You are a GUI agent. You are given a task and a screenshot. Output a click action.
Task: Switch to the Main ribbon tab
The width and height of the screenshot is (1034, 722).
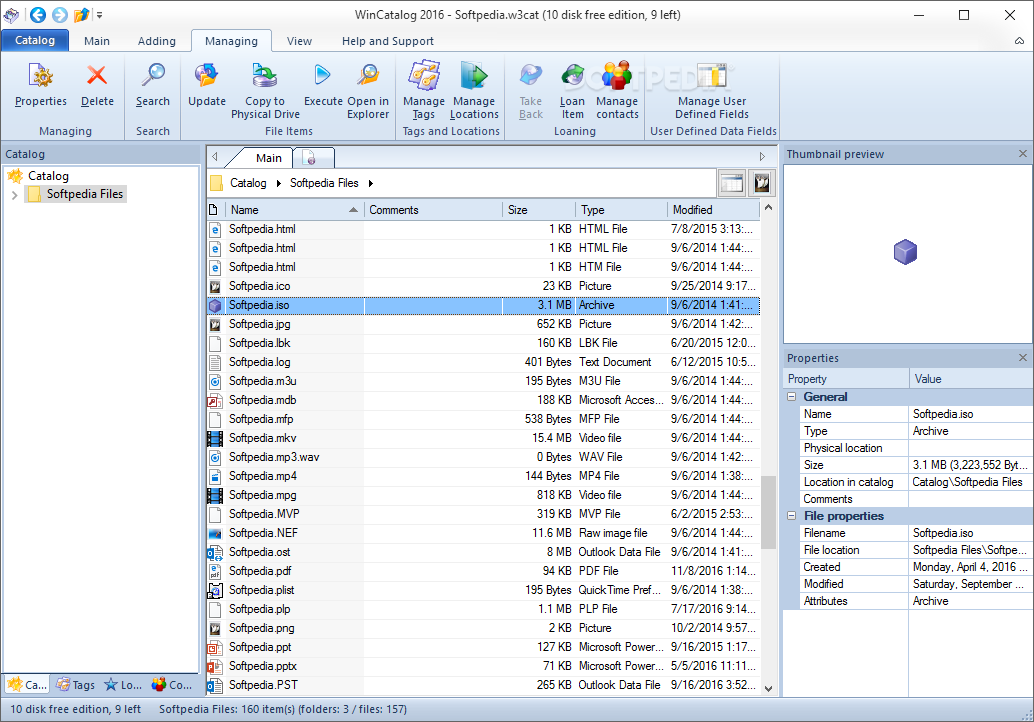pos(97,41)
